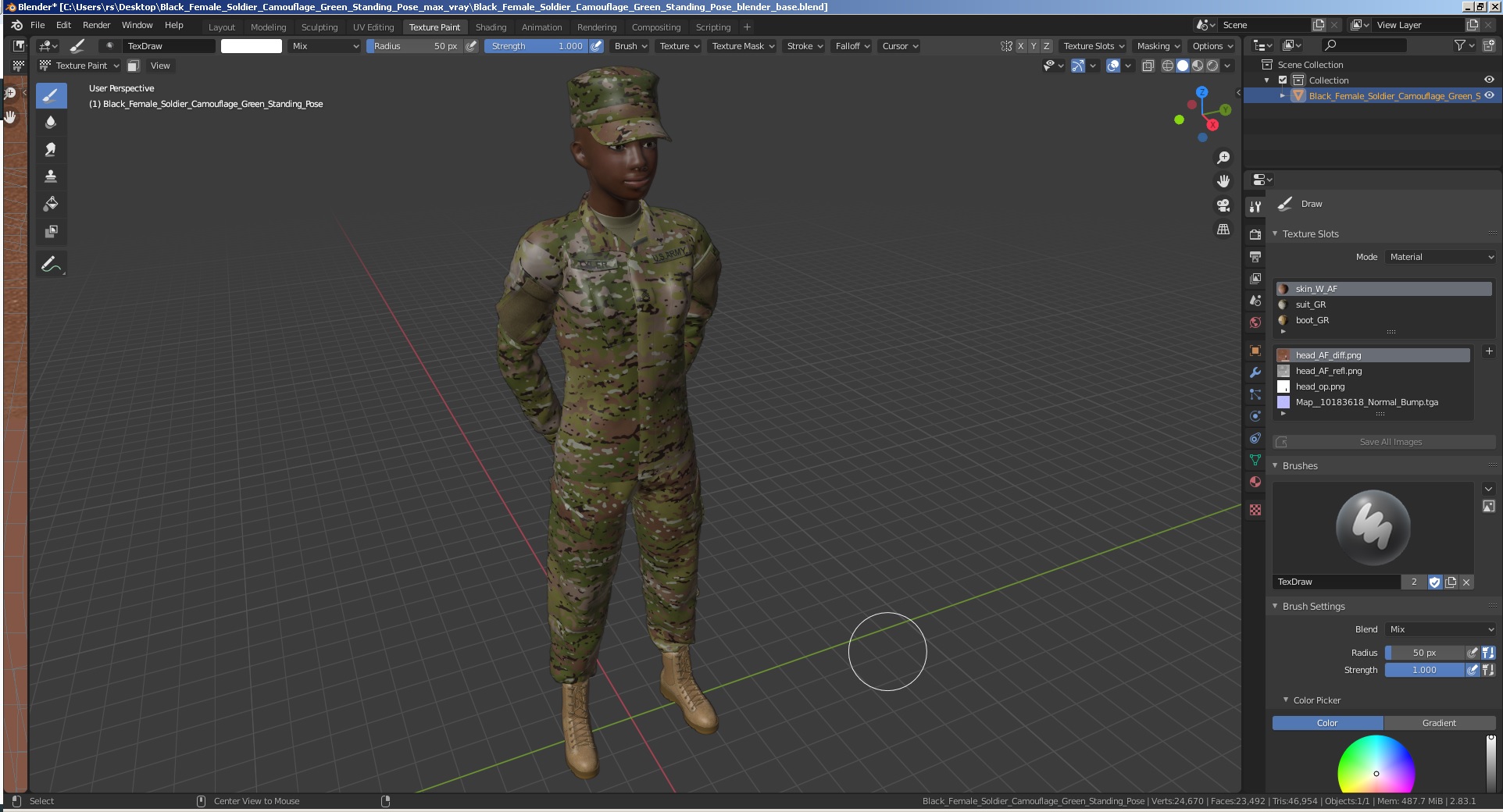Open Object properties tab
1503x812 pixels.
(1255, 351)
